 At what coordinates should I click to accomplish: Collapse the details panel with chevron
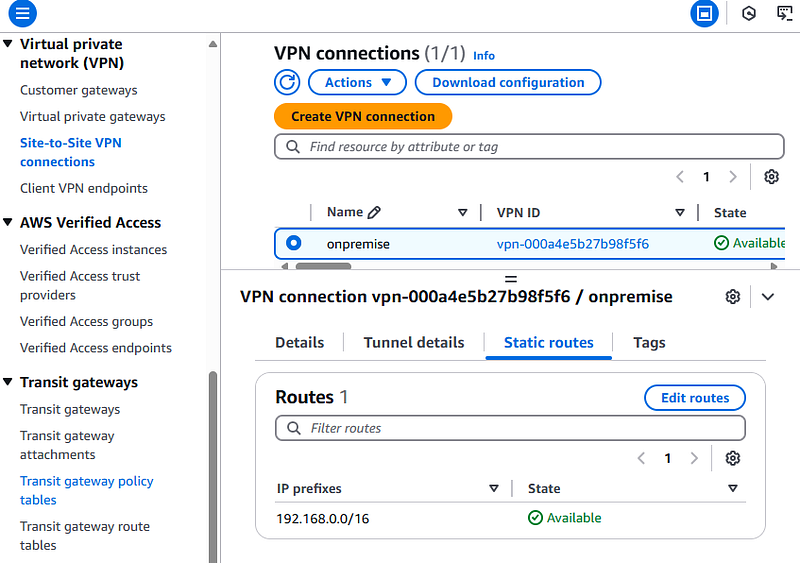point(767,297)
